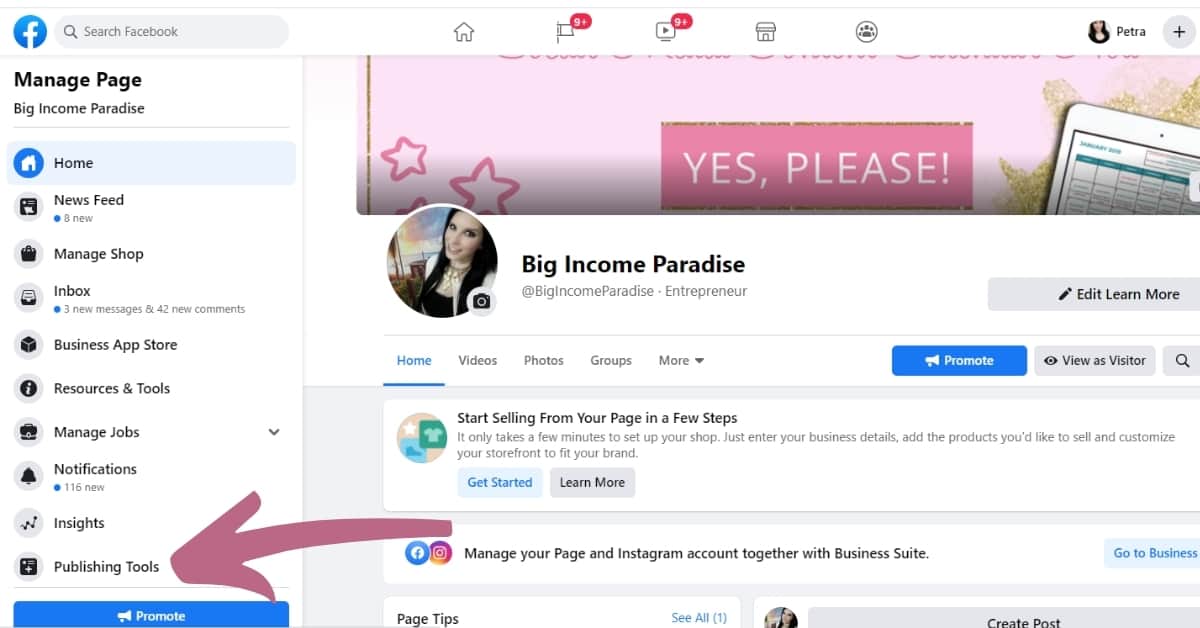Open the Pages flag icon with notification badge
The width and height of the screenshot is (1200, 628).
click(x=563, y=31)
